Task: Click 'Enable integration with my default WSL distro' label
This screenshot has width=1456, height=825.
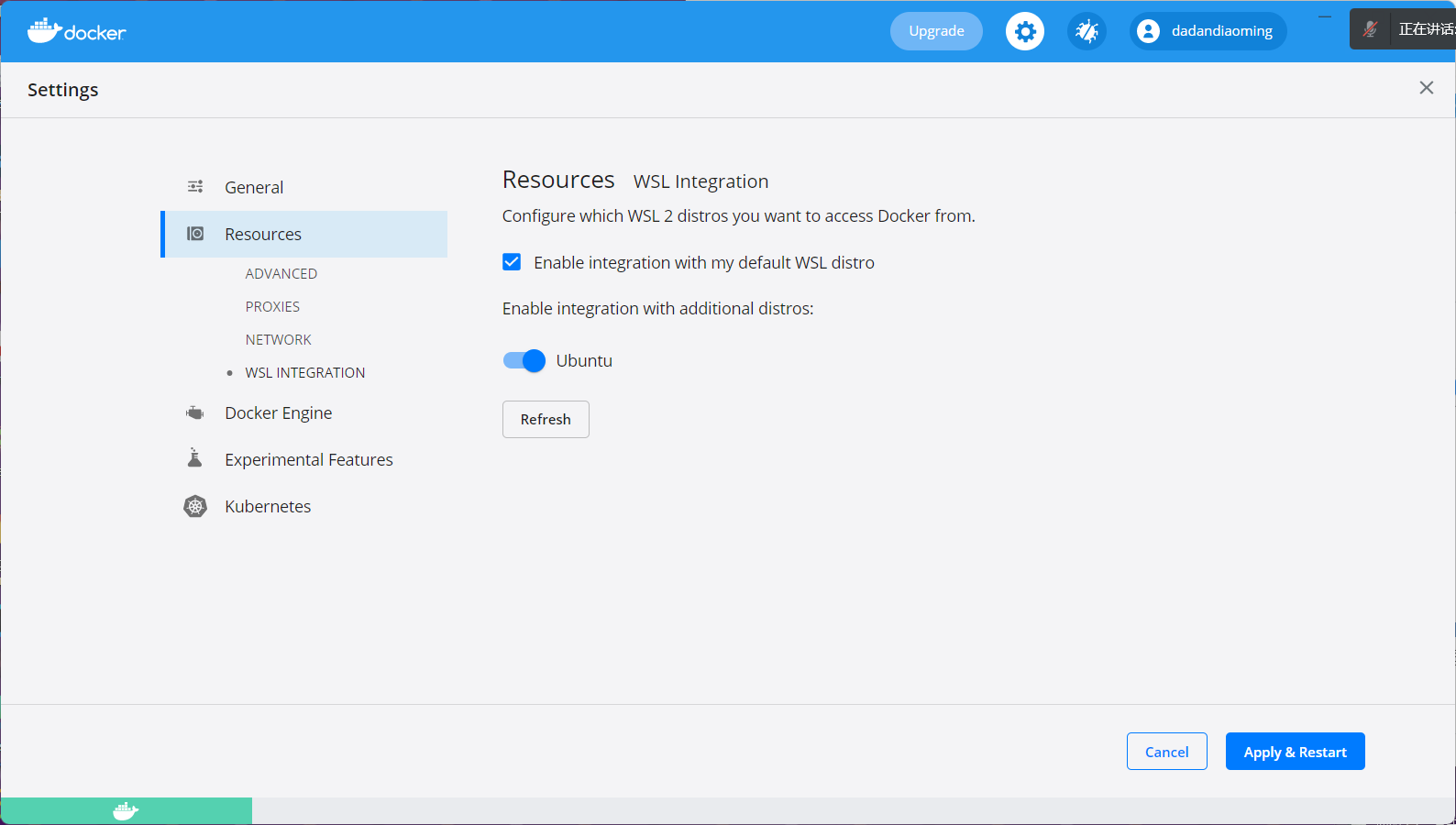Action: [704, 262]
